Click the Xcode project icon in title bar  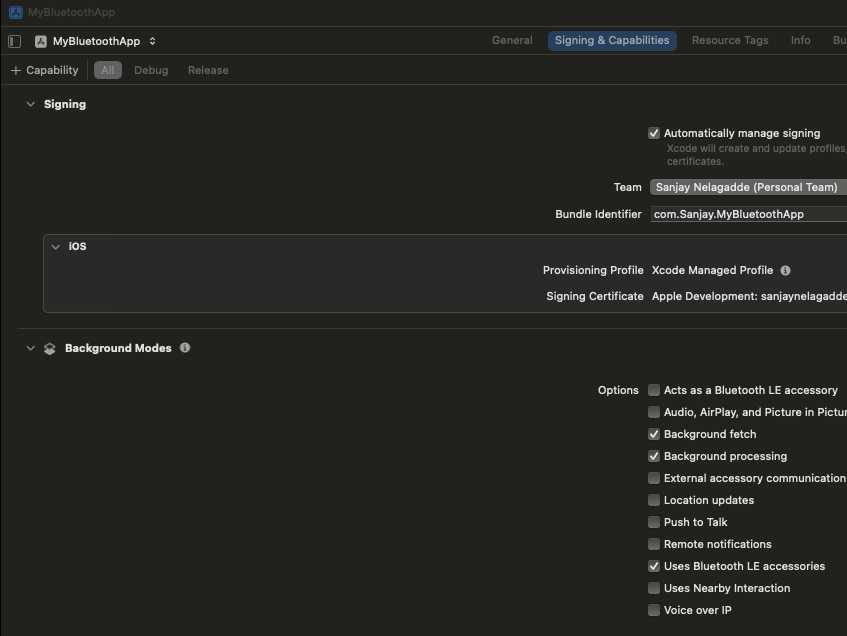coord(16,12)
